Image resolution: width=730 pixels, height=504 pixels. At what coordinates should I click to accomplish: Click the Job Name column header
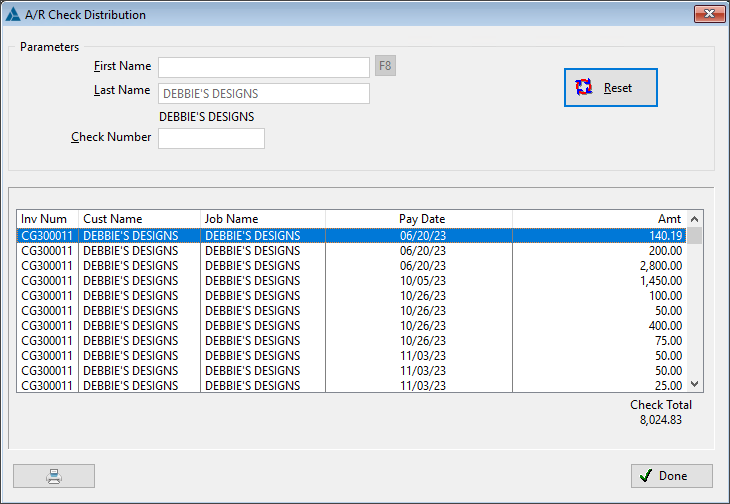[x=263, y=219]
